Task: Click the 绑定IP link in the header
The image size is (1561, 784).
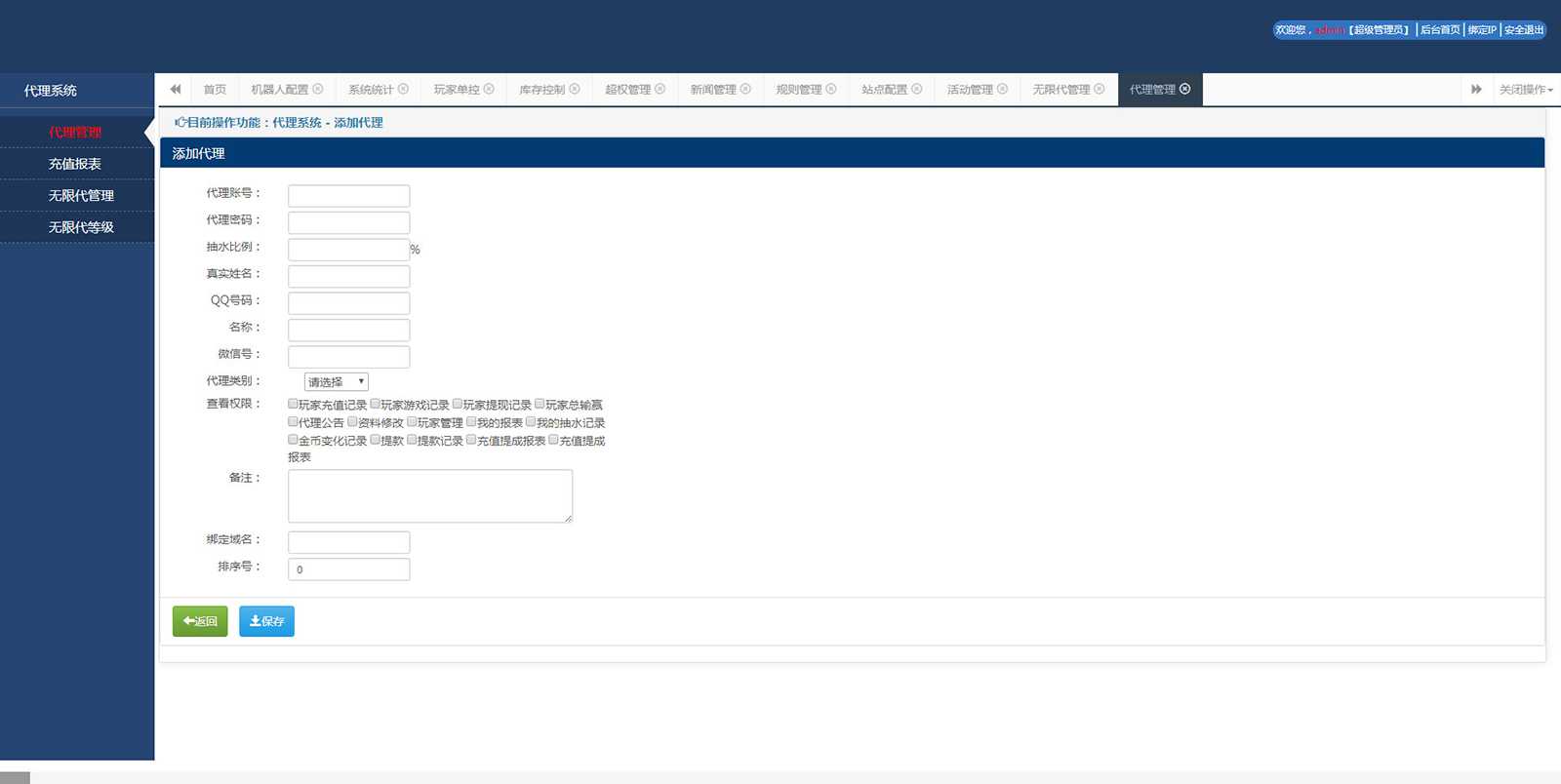Action: tap(1482, 30)
